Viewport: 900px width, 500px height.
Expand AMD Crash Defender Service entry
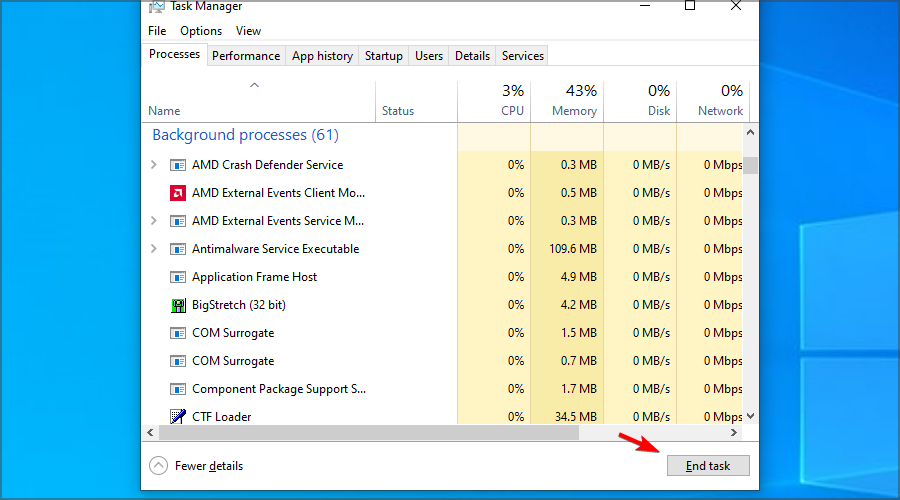[153, 165]
